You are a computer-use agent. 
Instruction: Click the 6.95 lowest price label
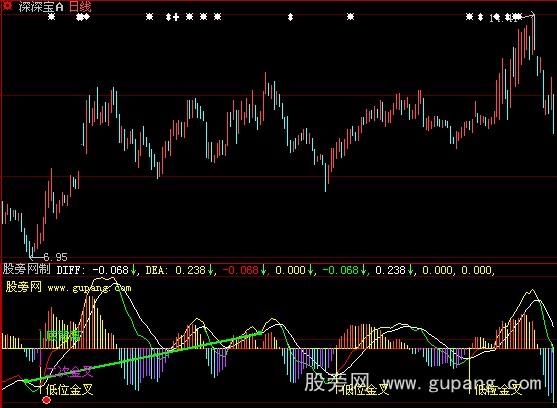point(55,257)
